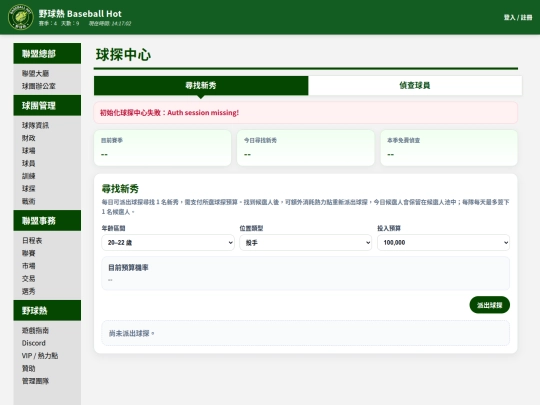Open 聯盟大廳 in the sidebar
The width and height of the screenshot is (540, 405).
pos(35,73)
